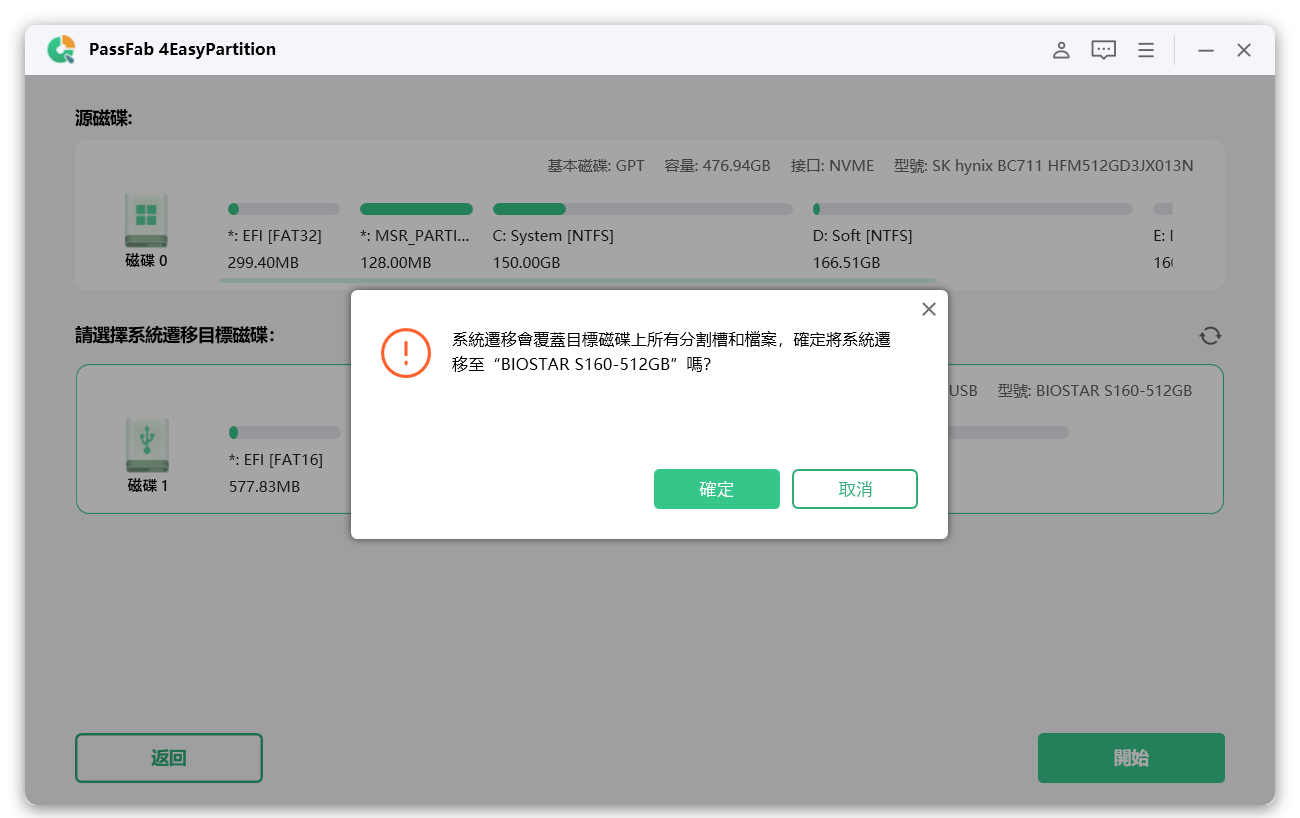Click the source disk horizontal scrollbar
1300x818 pixels.
(578, 281)
